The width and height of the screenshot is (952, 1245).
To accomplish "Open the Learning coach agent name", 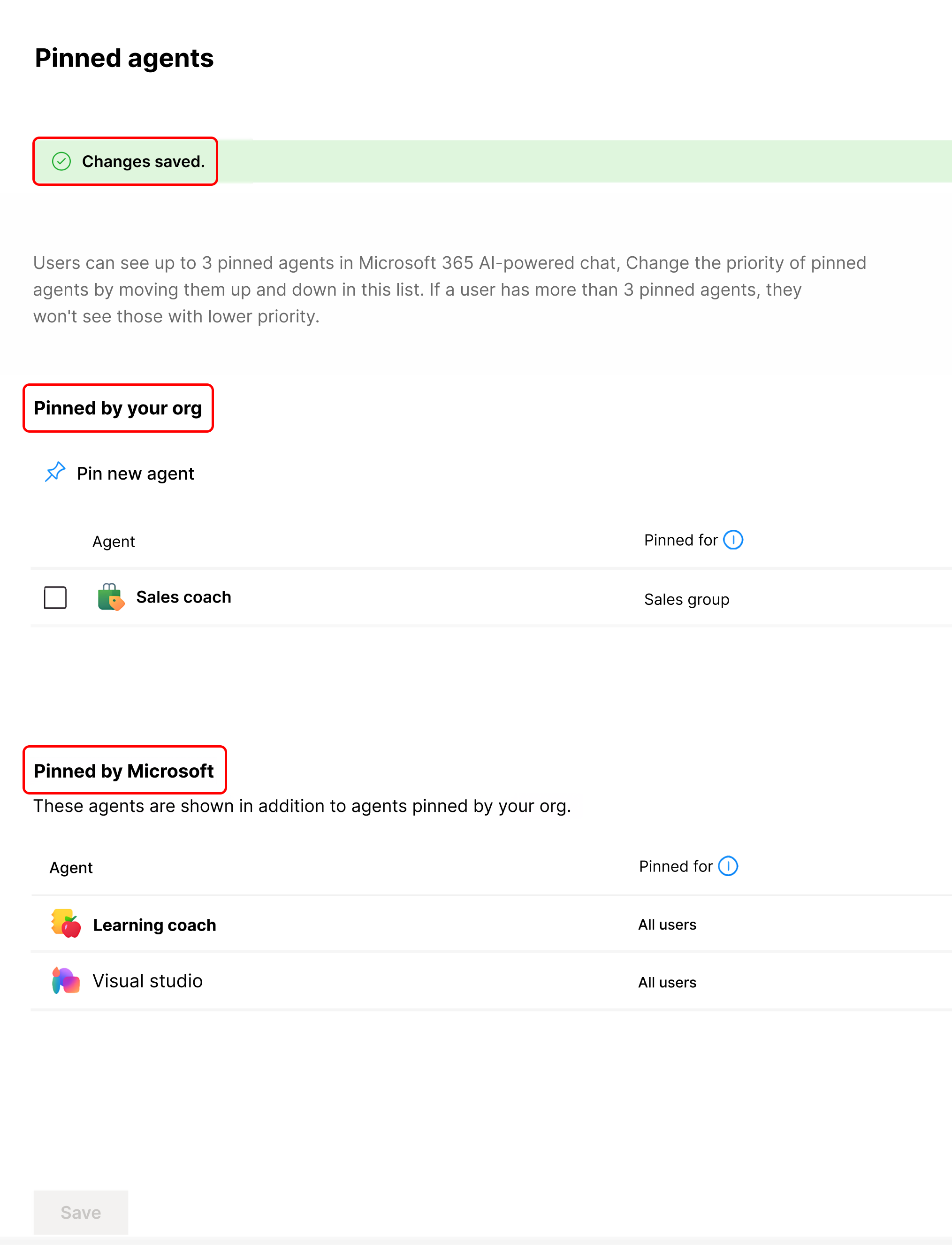I will pos(154,925).
